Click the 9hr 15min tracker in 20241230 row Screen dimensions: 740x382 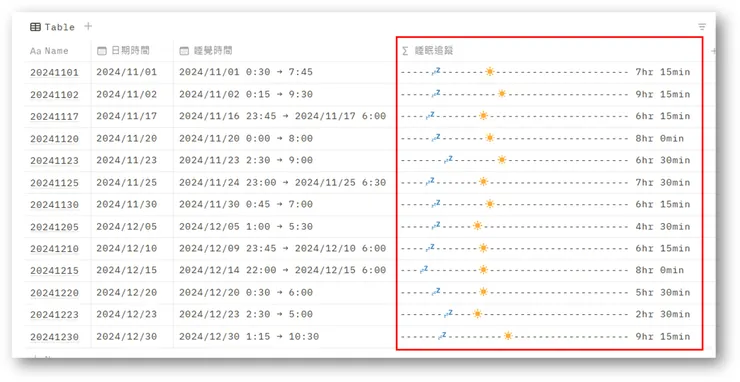pyautogui.click(x=546, y=336)
